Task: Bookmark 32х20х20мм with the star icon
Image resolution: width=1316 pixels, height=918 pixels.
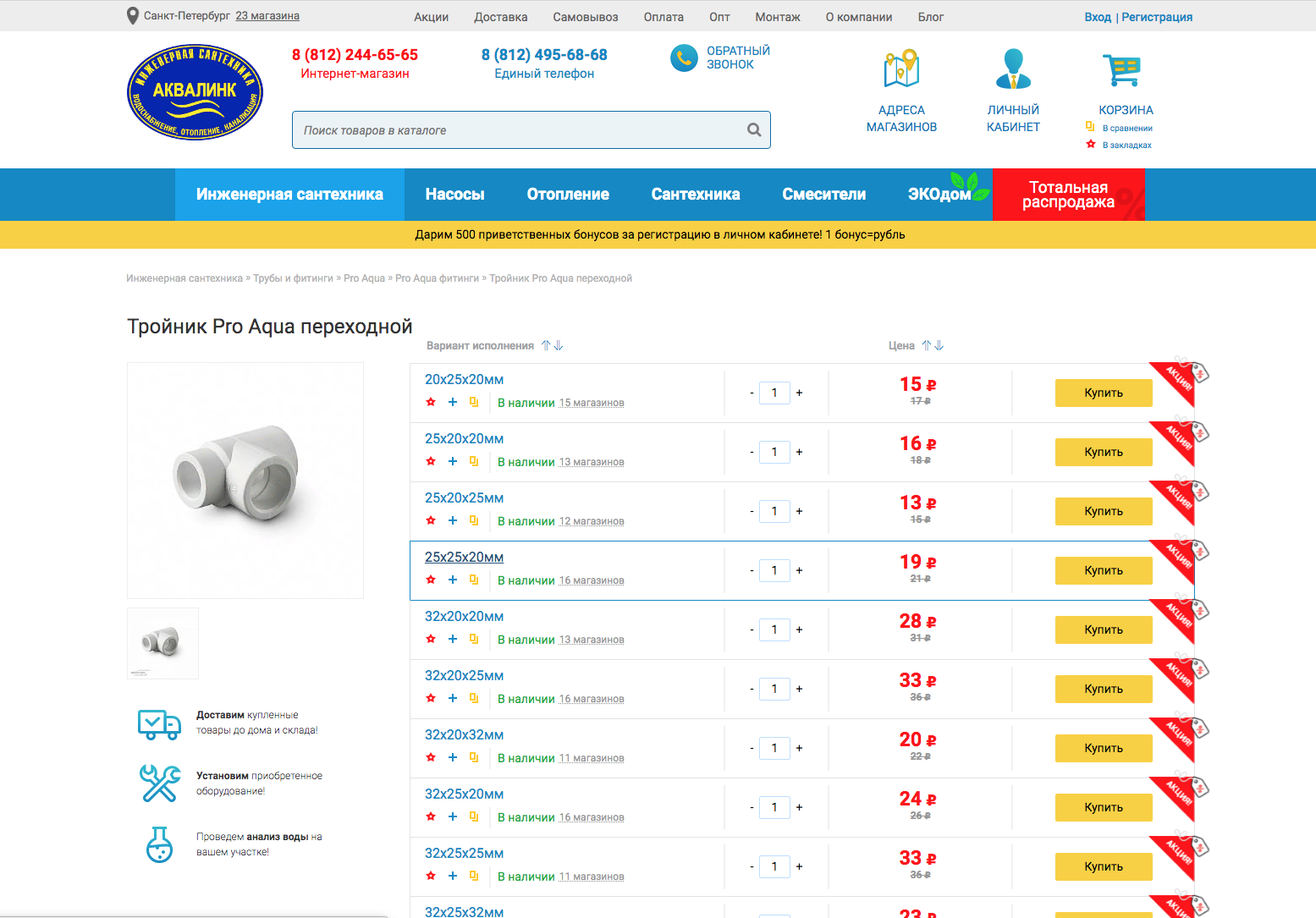Action: 431,639
